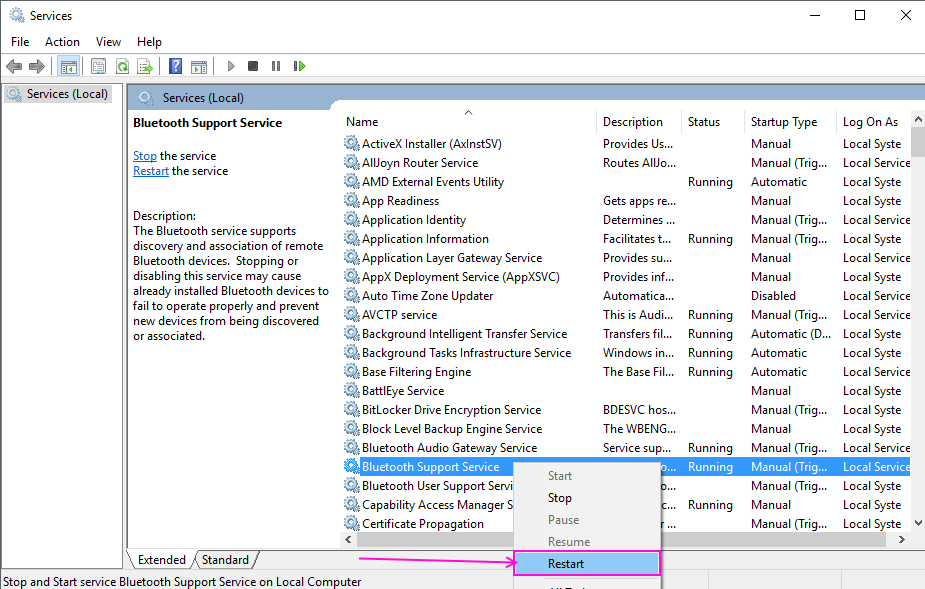Click the Back arrow toolbar icon
925x589 pixels.
(14, 67)
